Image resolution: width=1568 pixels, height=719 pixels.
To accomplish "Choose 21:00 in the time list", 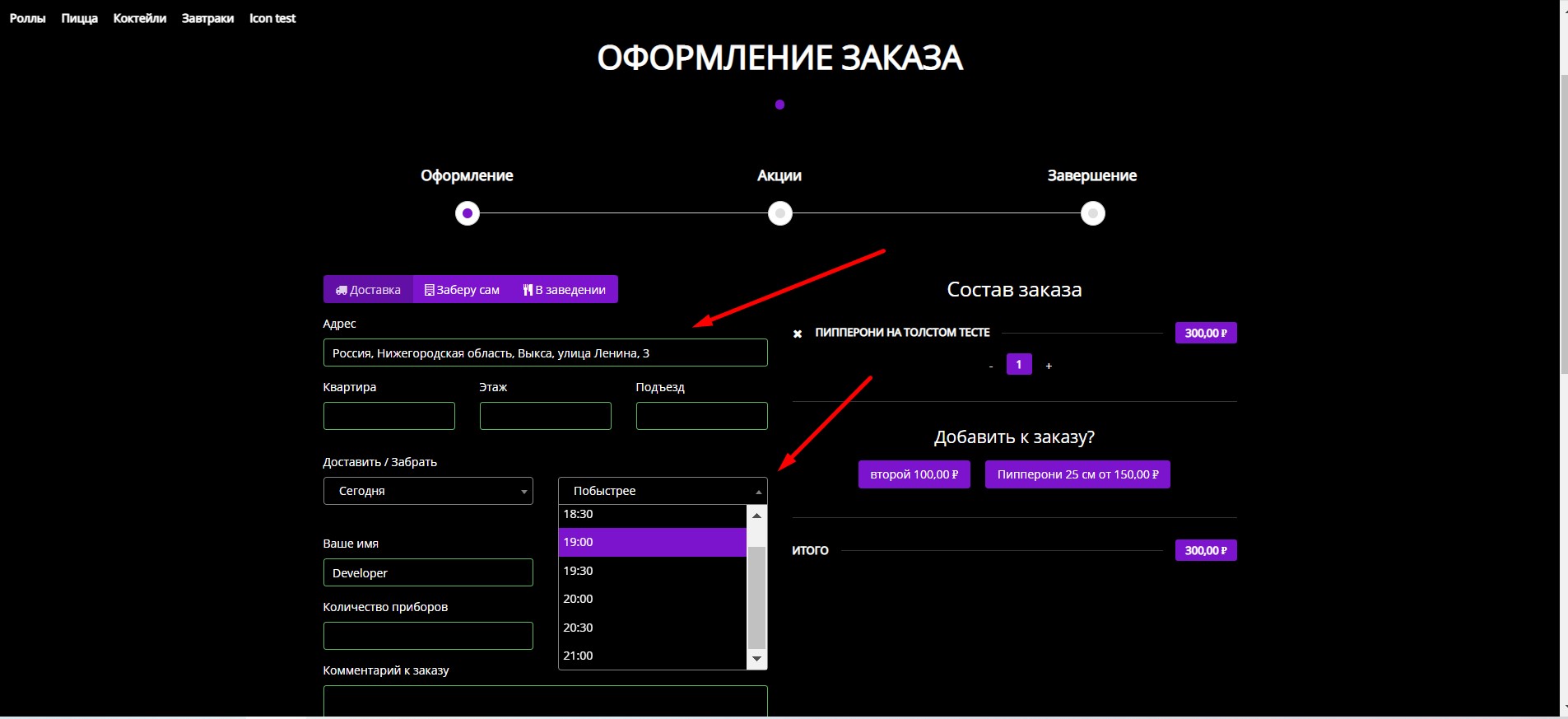I will click(652, 656).
